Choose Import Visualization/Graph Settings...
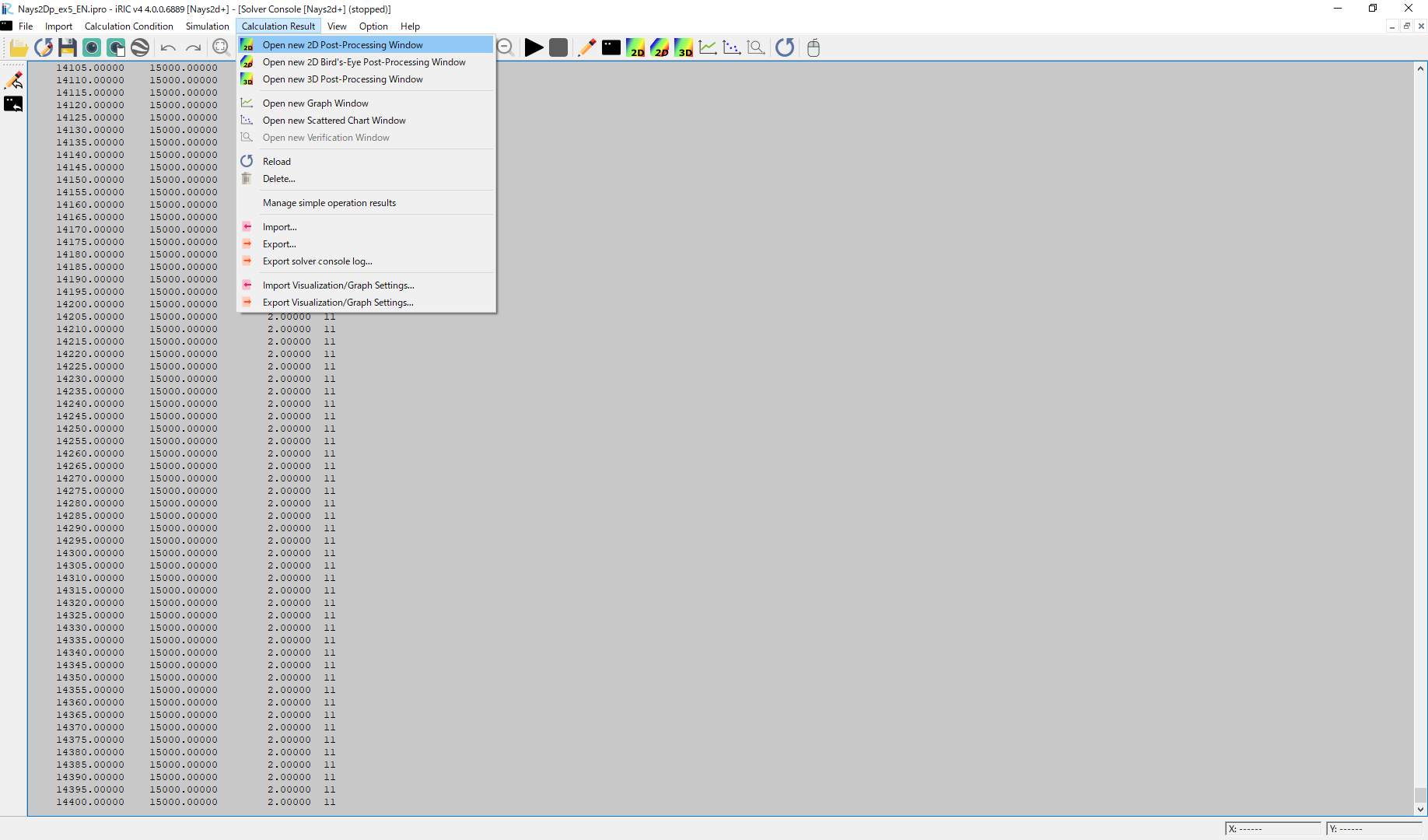Image resolution: width=1428 pixels, height=840 pixels. click(x=366, y=285)
